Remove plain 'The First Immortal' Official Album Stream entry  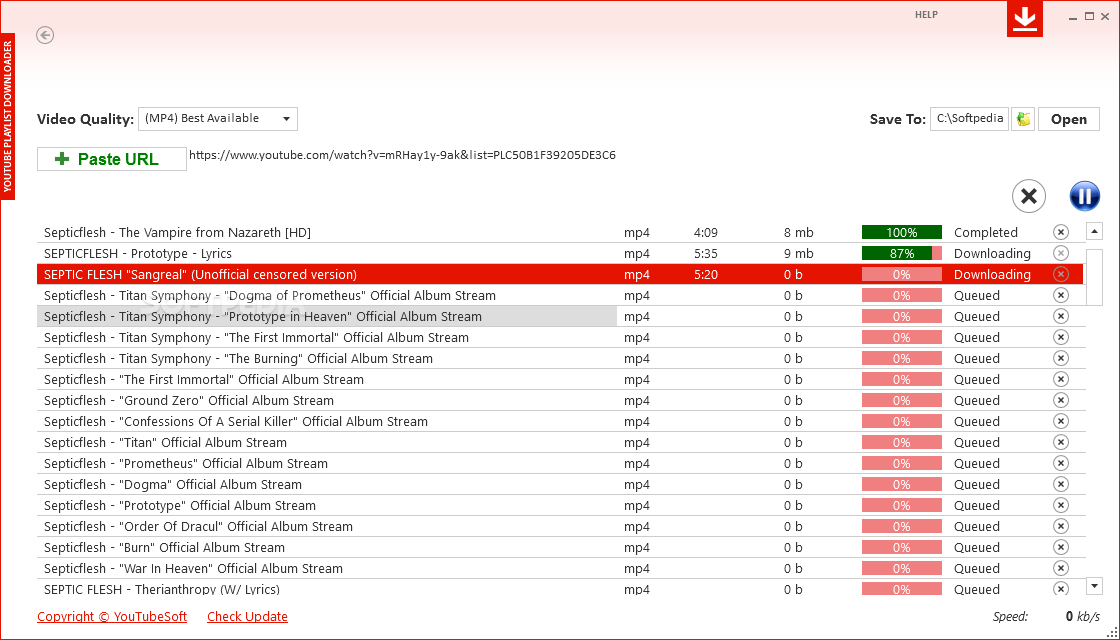tap(1061, 379)
